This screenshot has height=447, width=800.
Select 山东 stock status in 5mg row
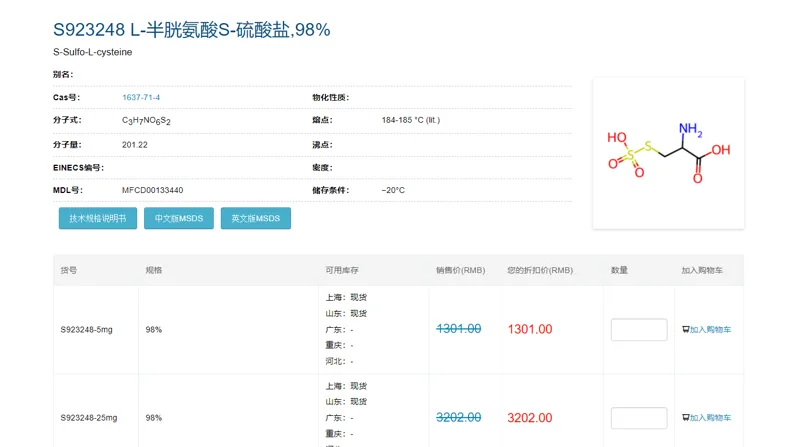(x=346, y=313)
